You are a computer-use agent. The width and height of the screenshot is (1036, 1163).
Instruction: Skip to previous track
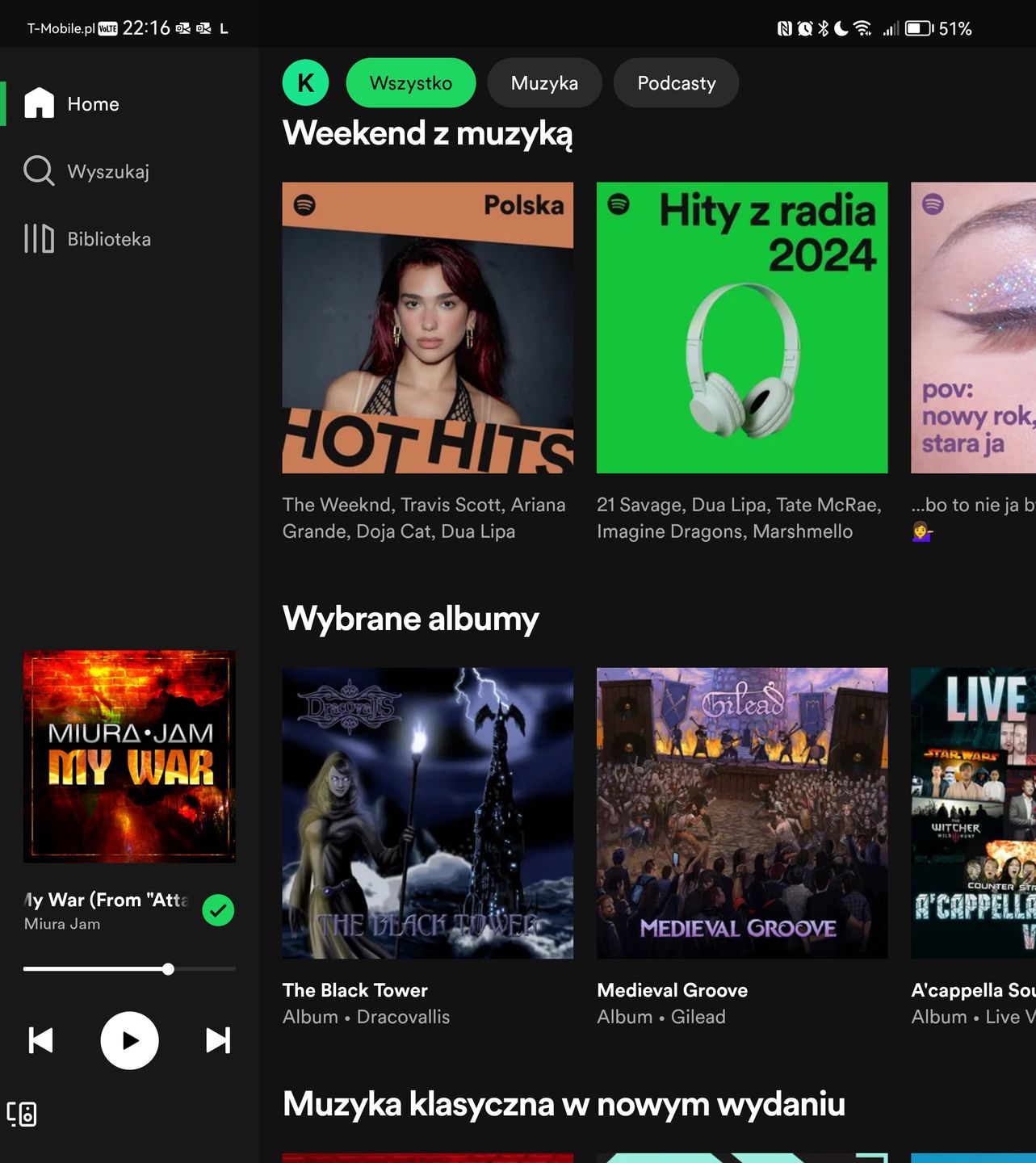click(x=41, y=1040)
